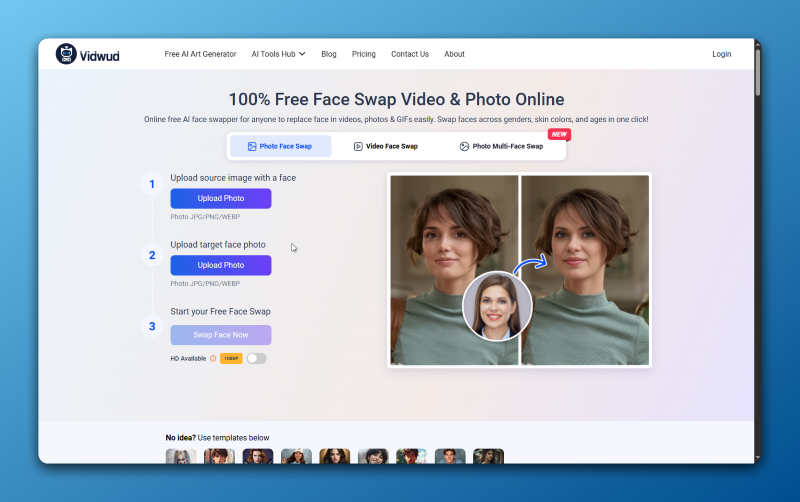Image resolution: width=800 pixels, height=502 pixels.
Task: Select the seventh template thumbnail
Action: pyautogui.click(x=412, y=456)
